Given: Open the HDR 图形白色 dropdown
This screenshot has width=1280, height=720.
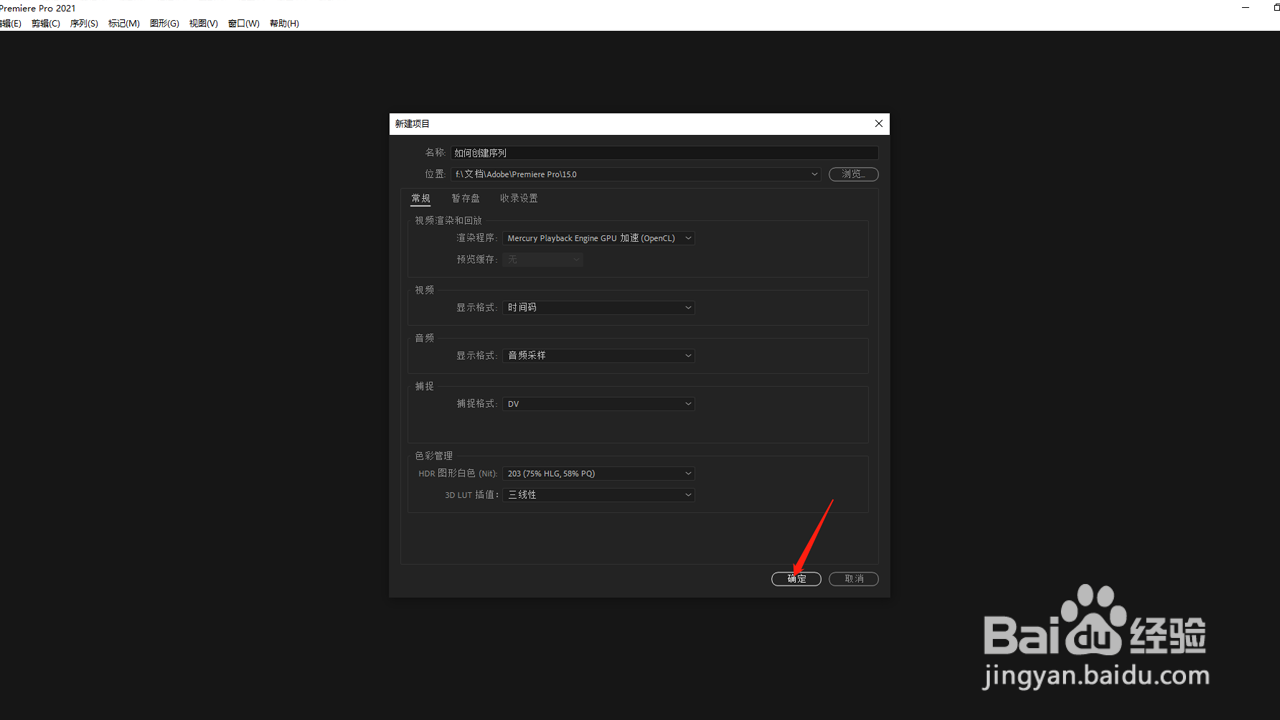Looking at the screenshot, I should click(x=598, y=473).
